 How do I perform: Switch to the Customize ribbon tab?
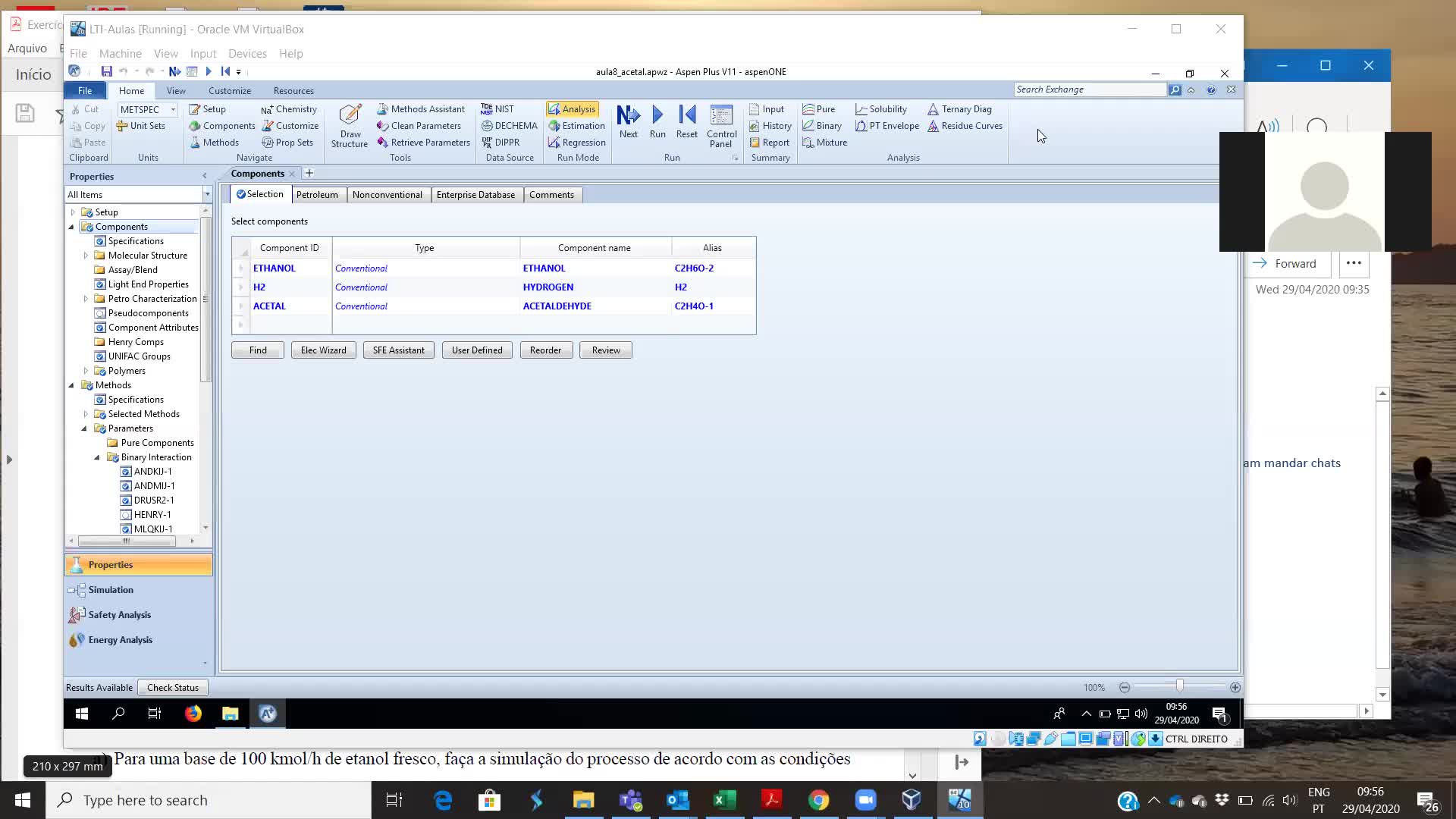point(230,90)
